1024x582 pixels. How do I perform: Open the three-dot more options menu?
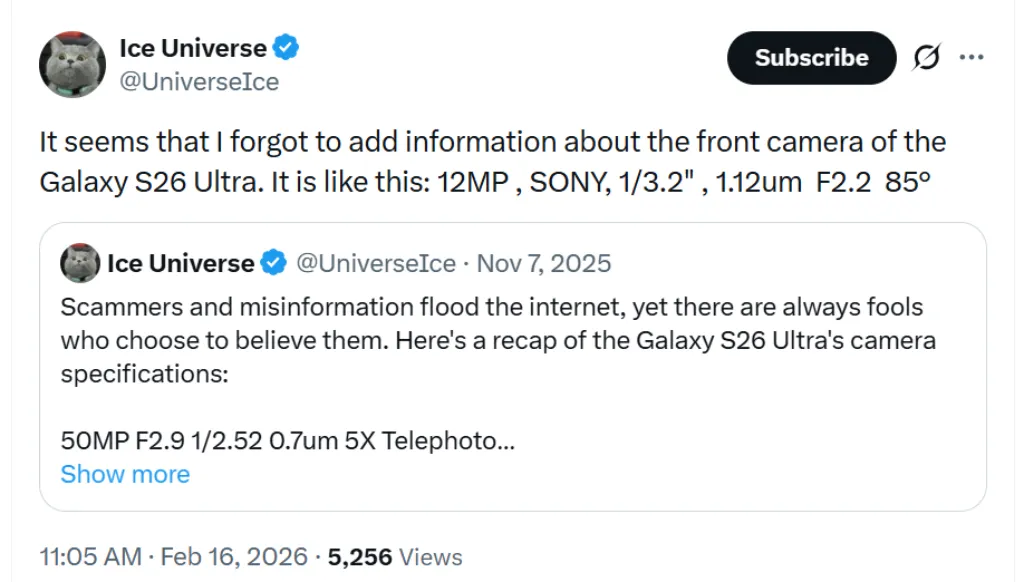[971, 58]
